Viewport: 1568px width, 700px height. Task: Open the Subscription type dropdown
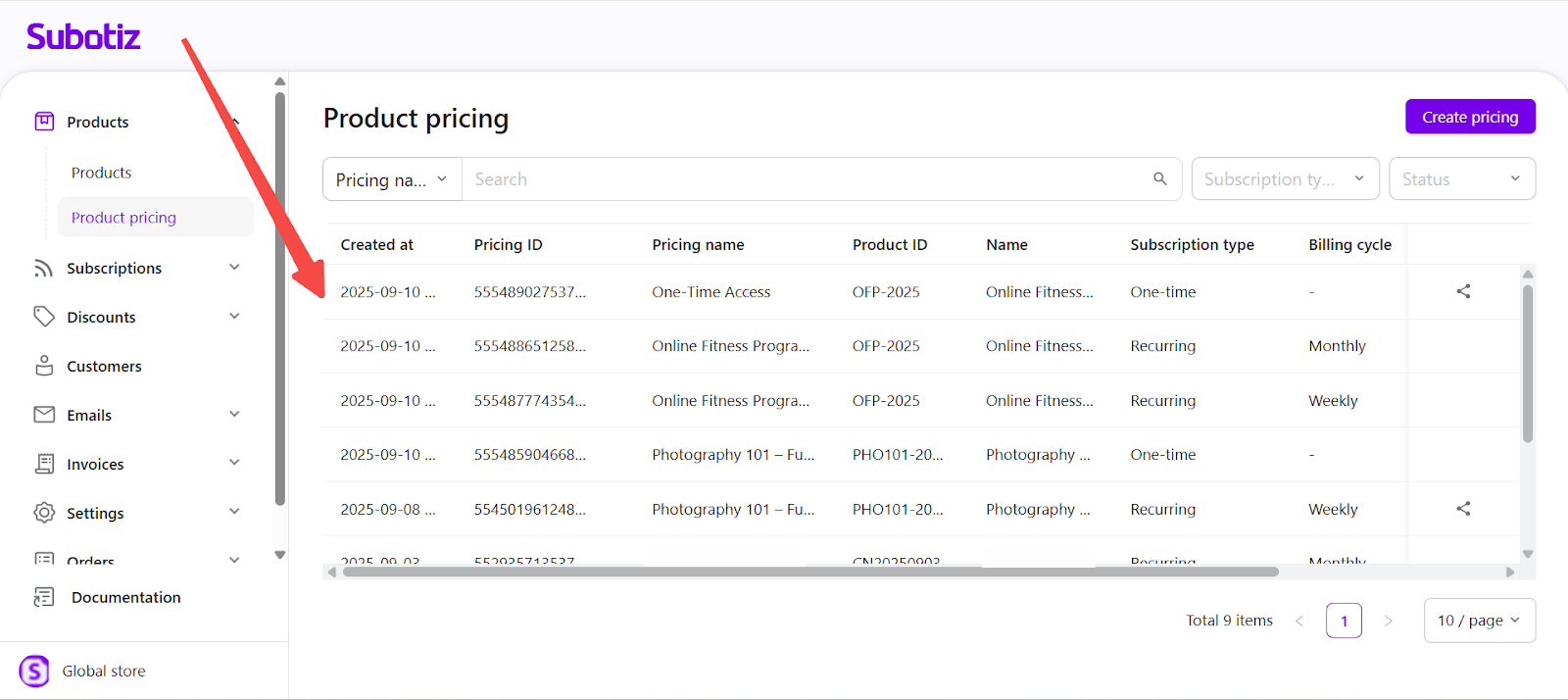click(x=1285, y=179)
